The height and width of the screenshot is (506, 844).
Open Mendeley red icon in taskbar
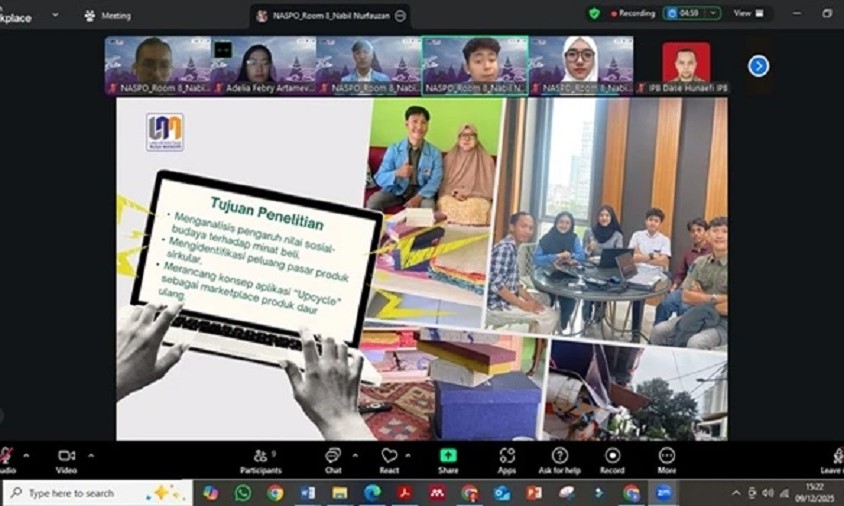[437, 493]
